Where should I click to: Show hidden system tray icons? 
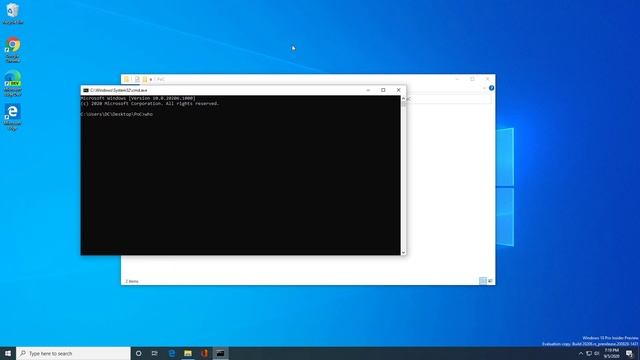(581, 353)
